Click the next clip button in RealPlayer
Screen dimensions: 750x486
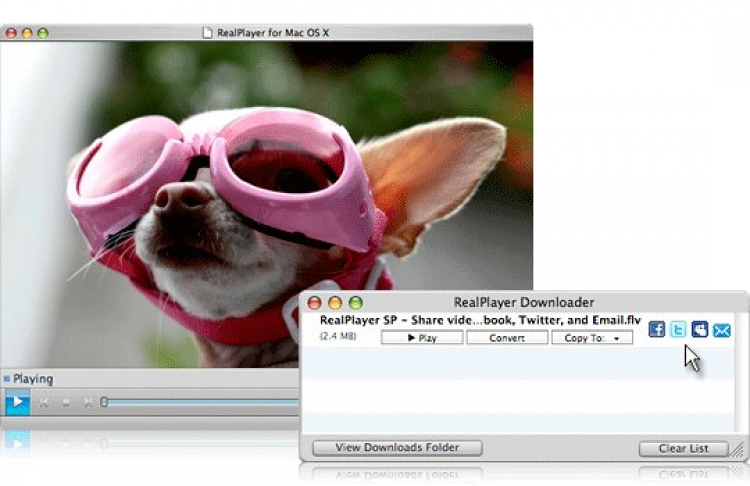tap(88, 403)
